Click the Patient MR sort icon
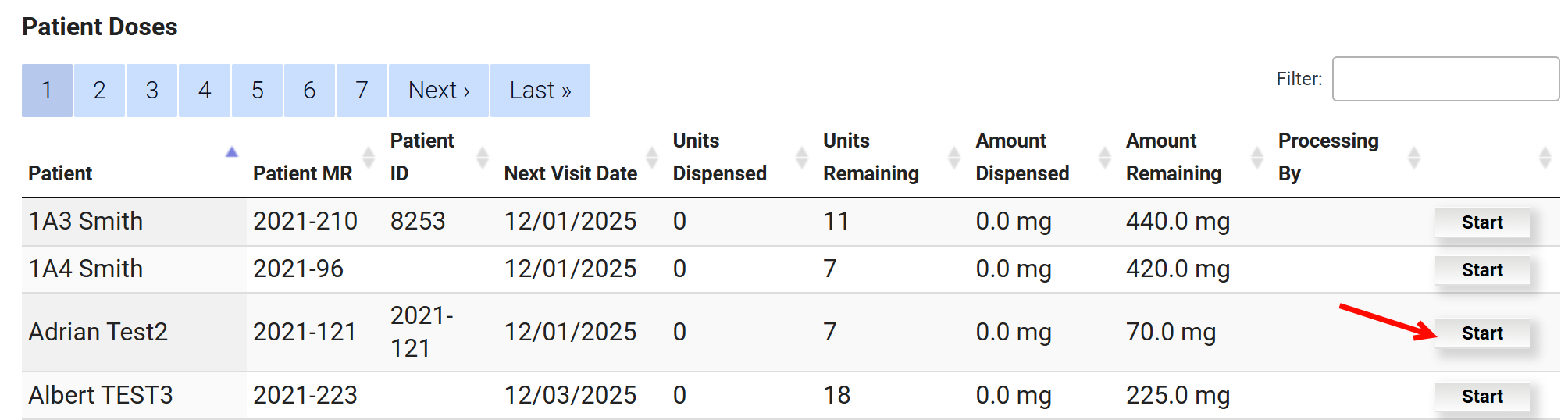 point(369,157)
